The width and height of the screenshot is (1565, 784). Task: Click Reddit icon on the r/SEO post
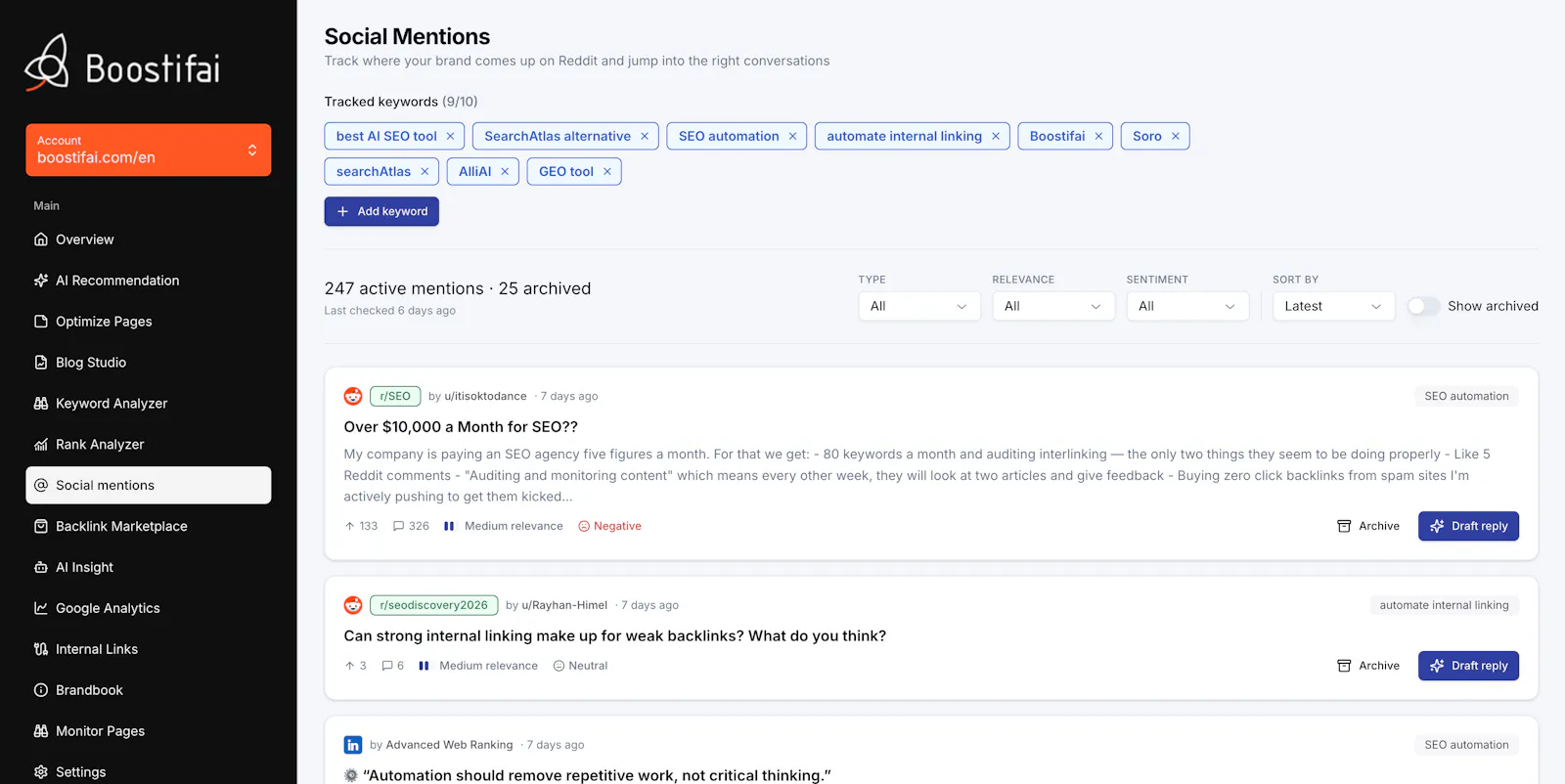click(353, 396)
